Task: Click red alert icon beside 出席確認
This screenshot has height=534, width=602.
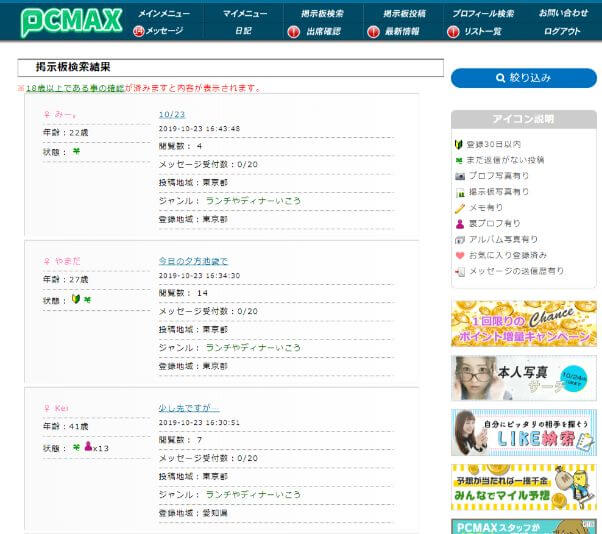Action: pos(294,32)
